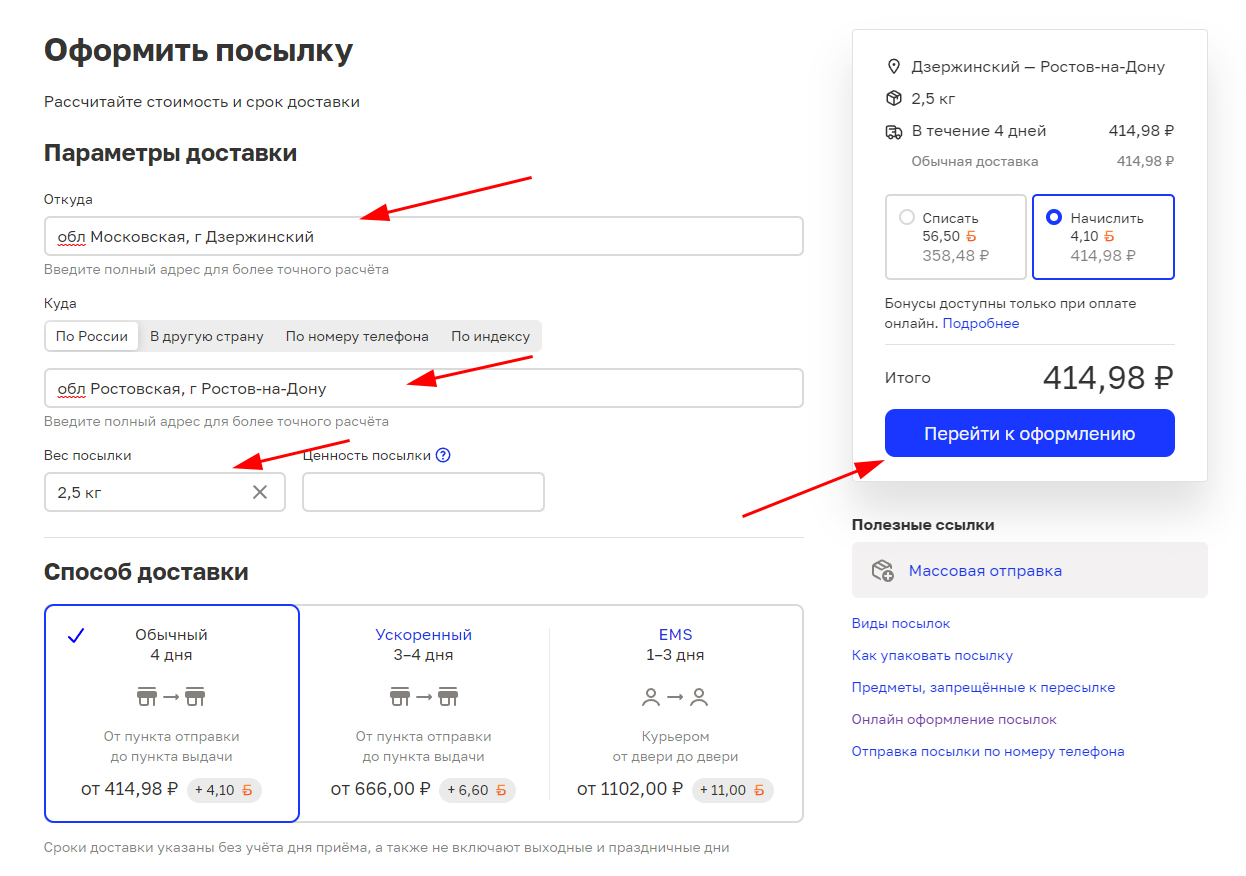Click the courier door-to-door icon under EMS

[675, 696]
